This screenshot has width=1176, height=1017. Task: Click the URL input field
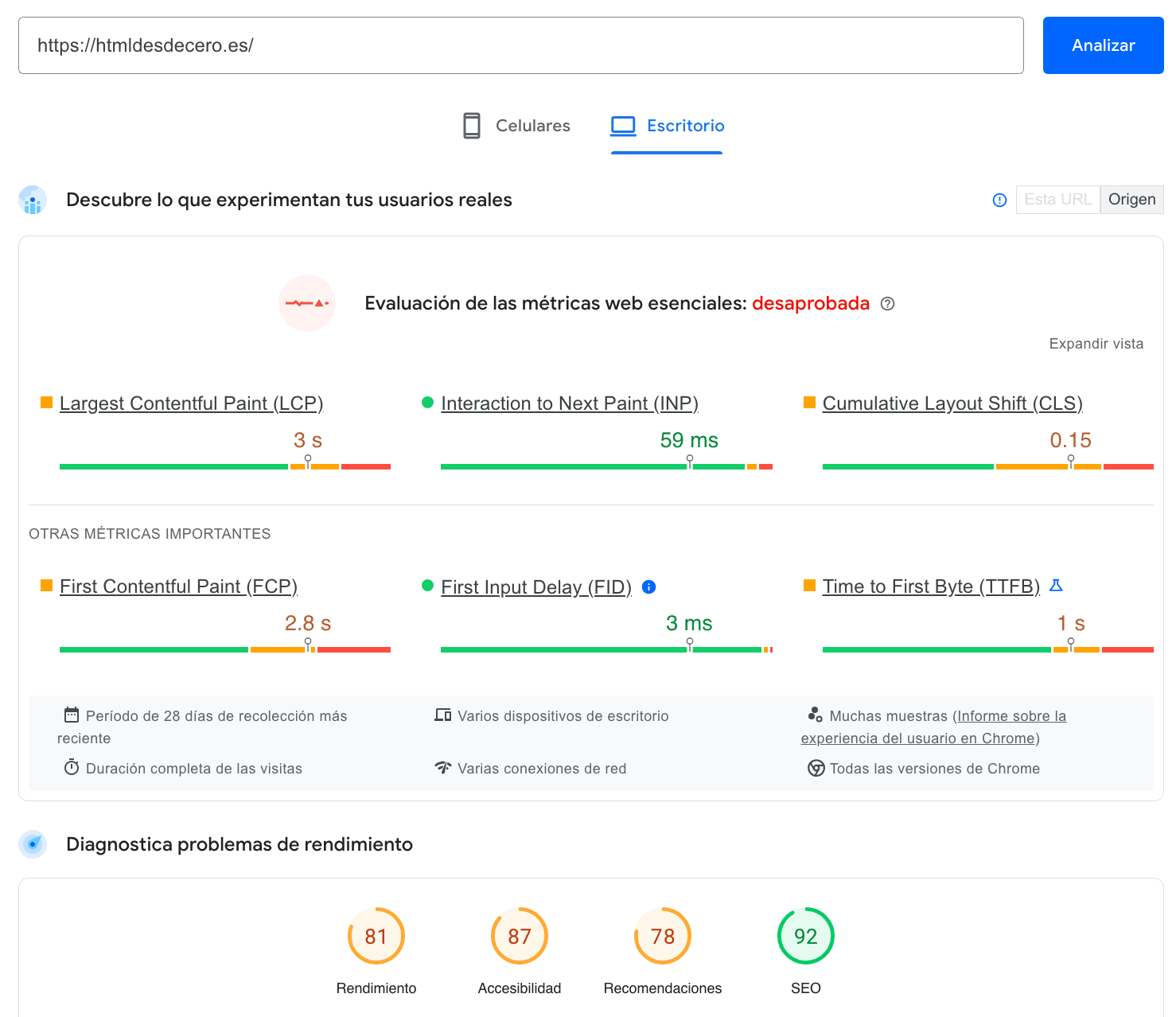520,45
